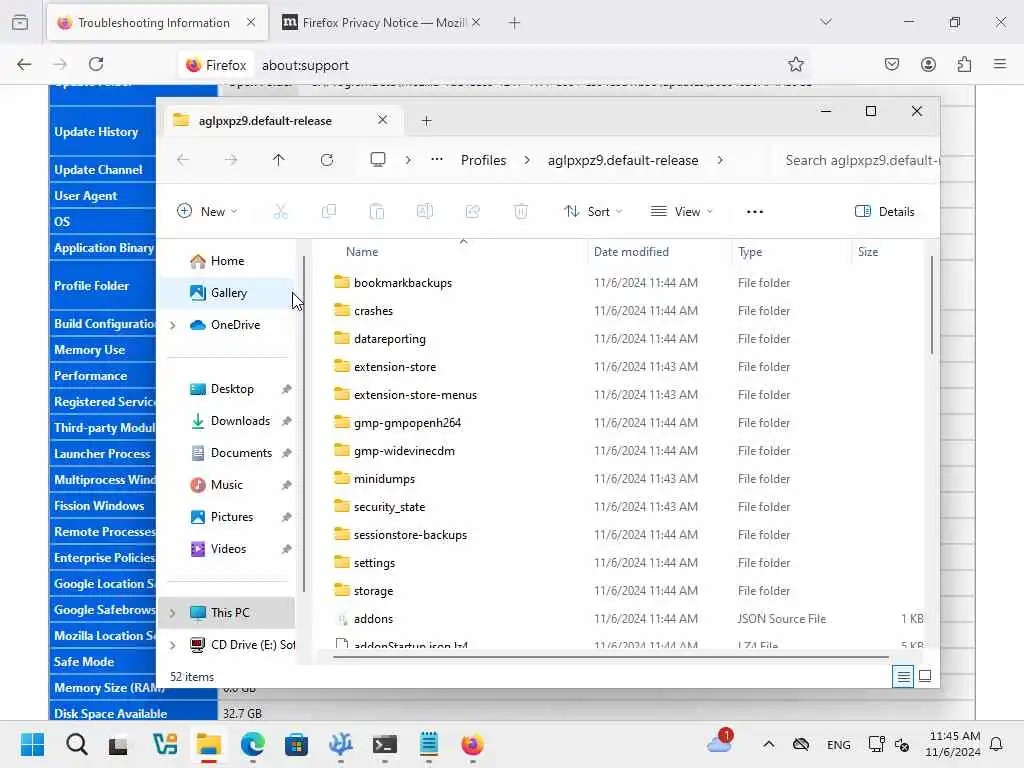Expand chevron after aglpxpz9.default-release breadcrumb
This screenshot has height=768, width=1024.
point(720,160)
